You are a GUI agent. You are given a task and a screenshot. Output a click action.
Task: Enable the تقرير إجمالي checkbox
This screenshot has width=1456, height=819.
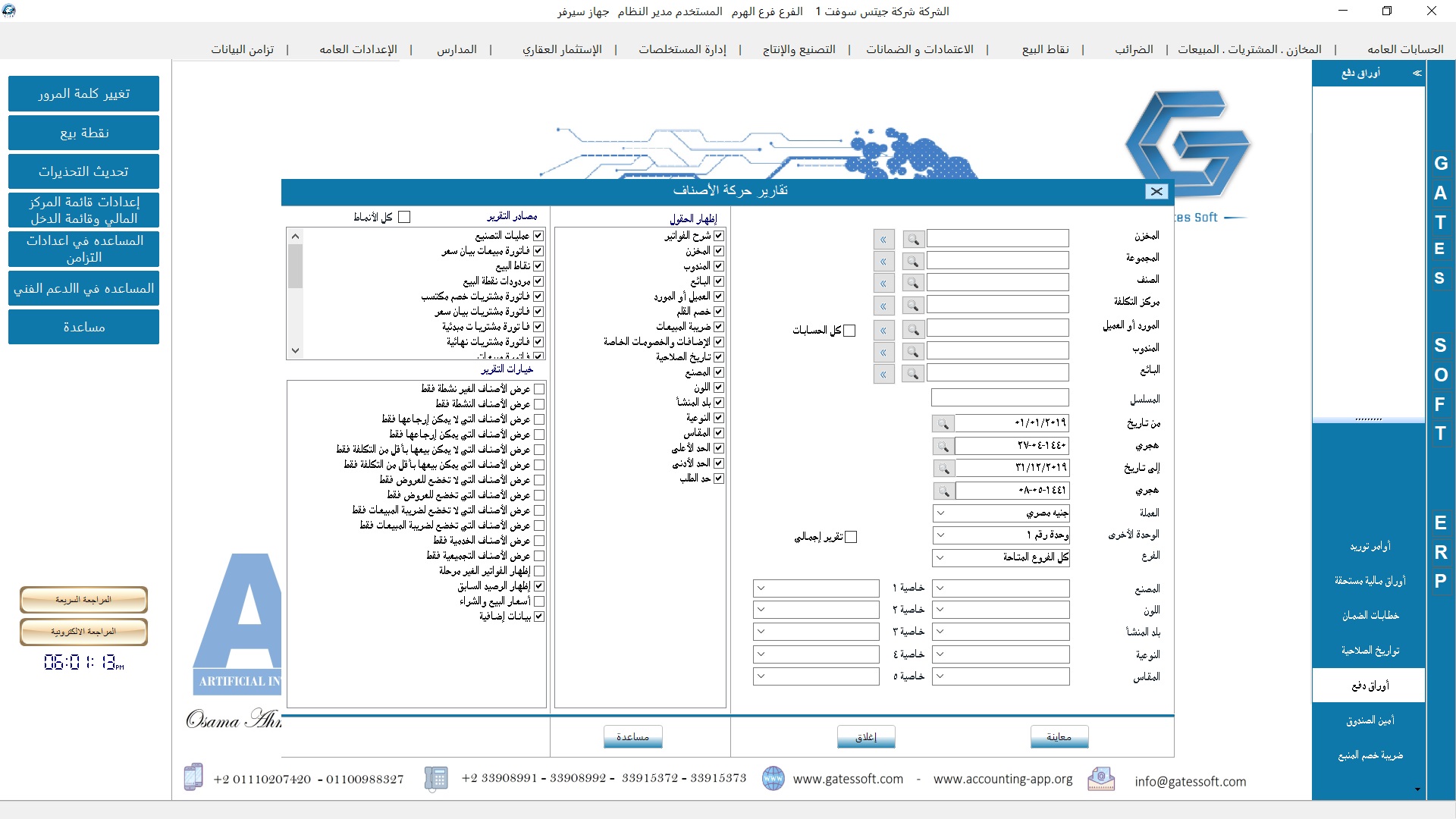(x=851, y=537)
